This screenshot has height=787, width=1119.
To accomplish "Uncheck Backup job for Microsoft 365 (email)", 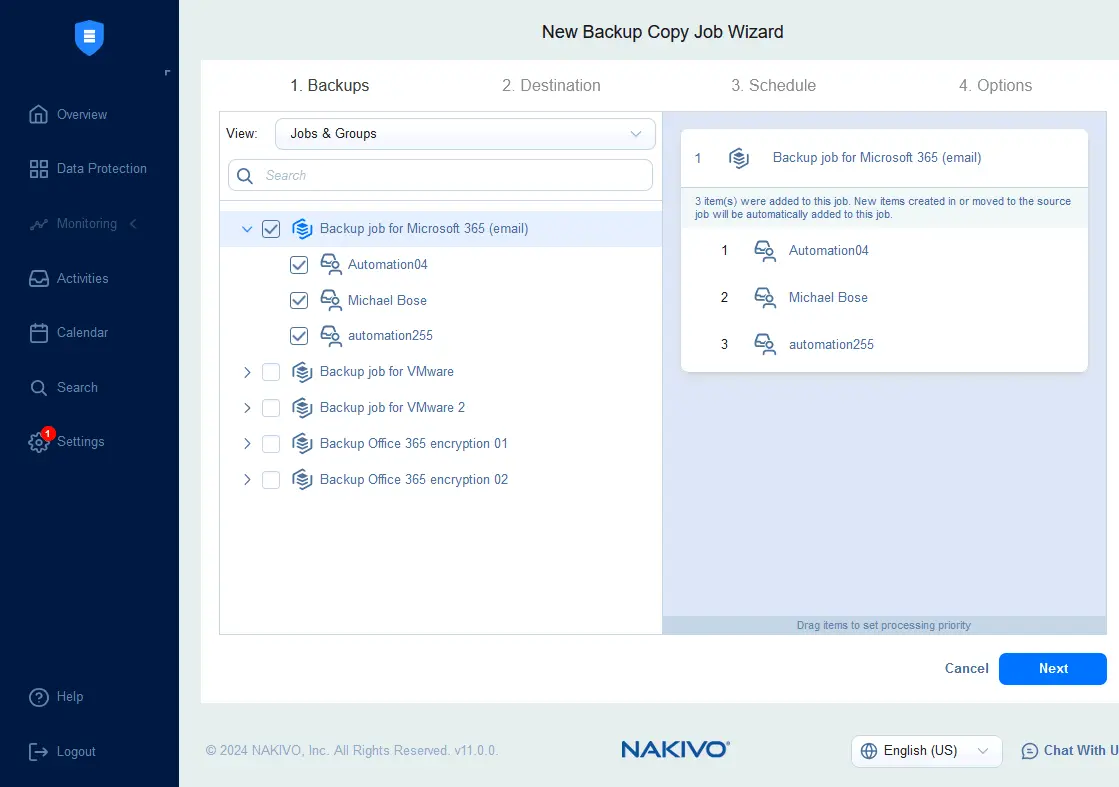I will (x=271, y=229).
